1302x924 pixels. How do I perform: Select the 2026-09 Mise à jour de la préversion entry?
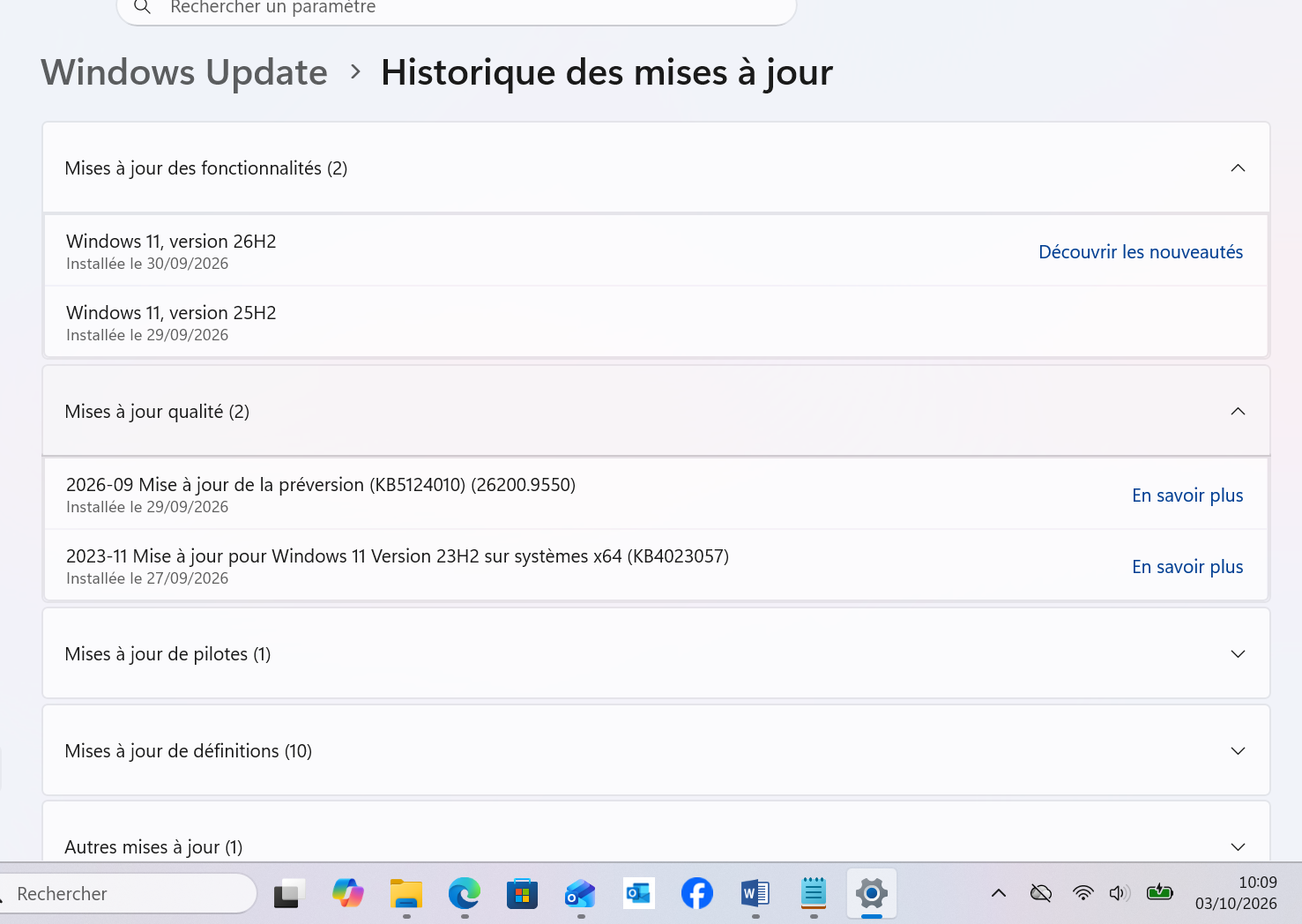[656, 495]
